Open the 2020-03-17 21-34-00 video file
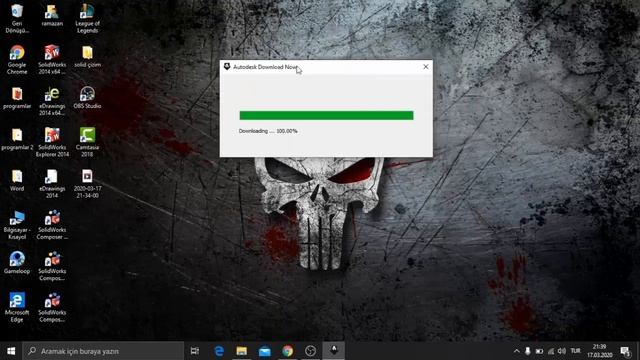The image size is (640, 360). click(87, 183)
